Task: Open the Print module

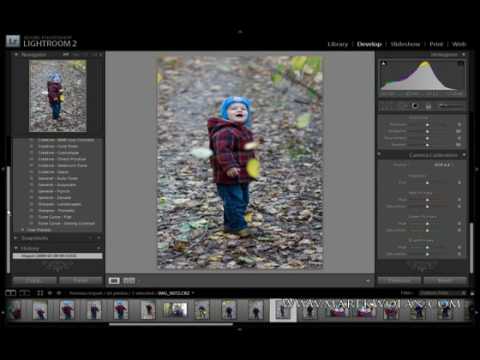Action: pyautogui.click(x=436, y=44)
